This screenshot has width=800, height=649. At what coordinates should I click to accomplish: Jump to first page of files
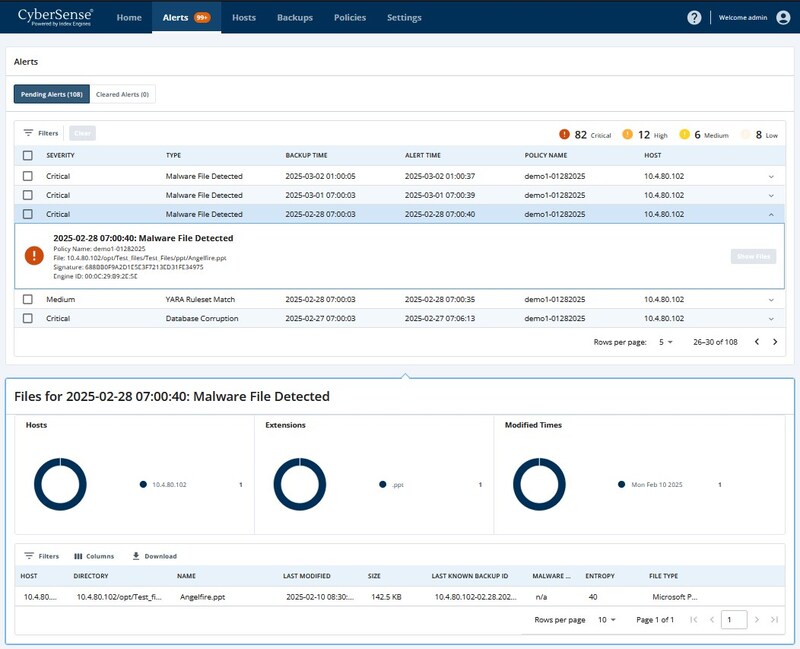[x=693, y=619]
